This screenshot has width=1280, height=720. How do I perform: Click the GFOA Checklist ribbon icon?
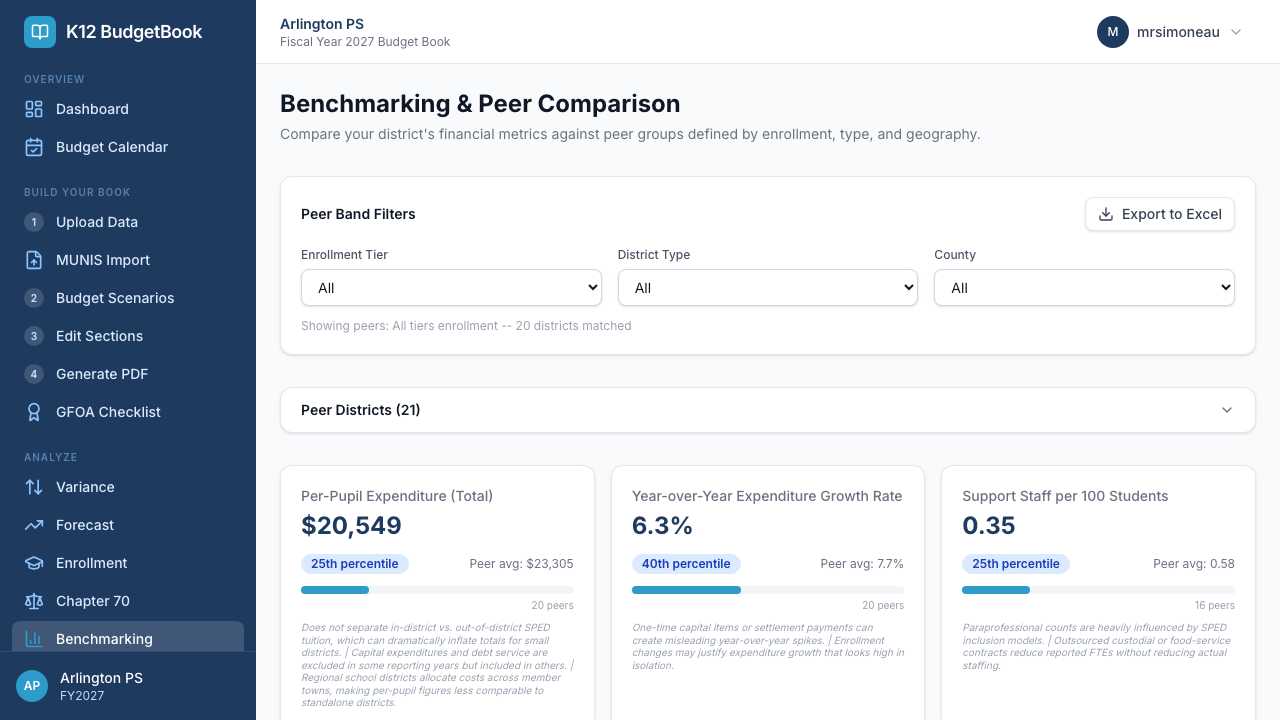tap(34, 412)
